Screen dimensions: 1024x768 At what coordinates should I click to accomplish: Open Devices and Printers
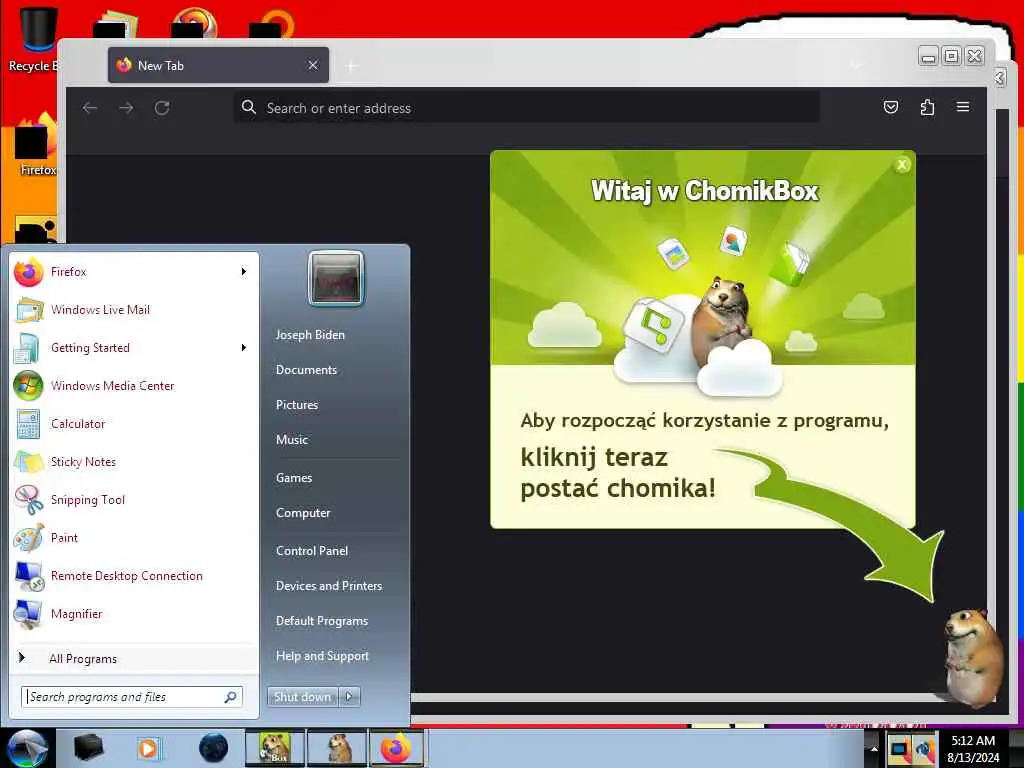[328, 586]
